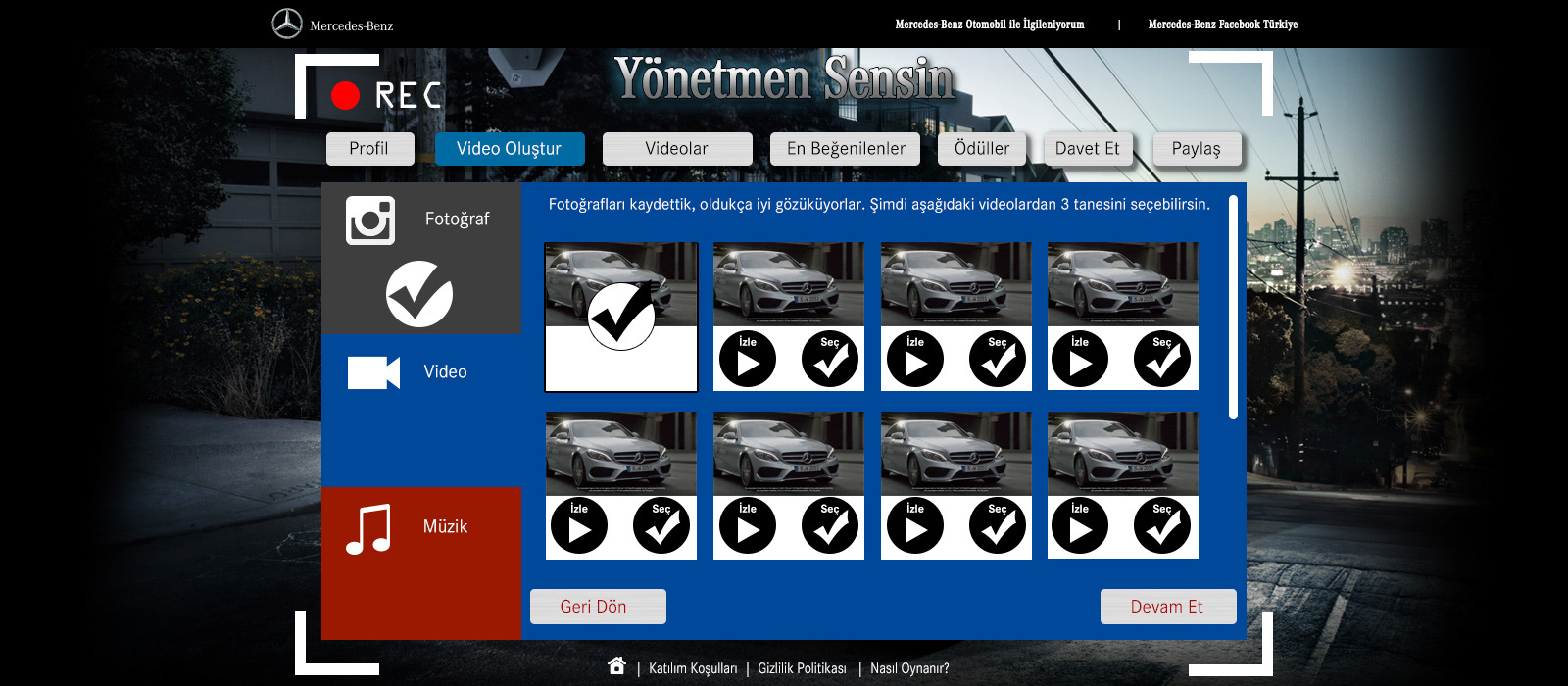Screen dimensions: 1568x686
Task: Open Mercedes-Benz Otomobil ile İlgileniyorum link
Action: coord(990,24)
